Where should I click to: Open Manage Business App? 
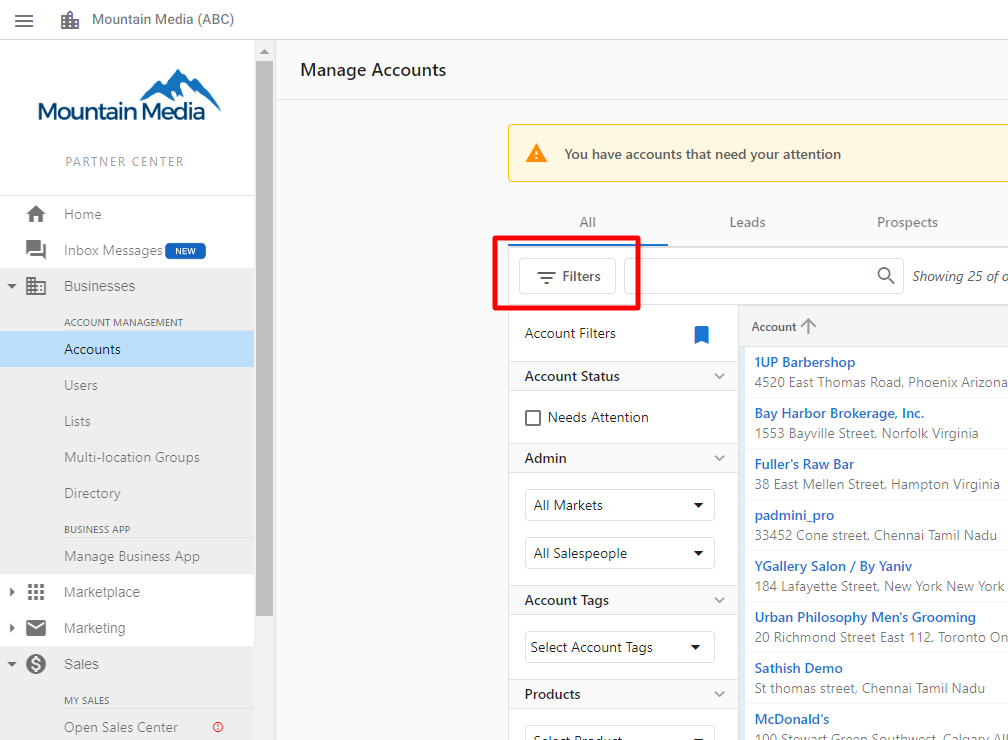[127, 556]
